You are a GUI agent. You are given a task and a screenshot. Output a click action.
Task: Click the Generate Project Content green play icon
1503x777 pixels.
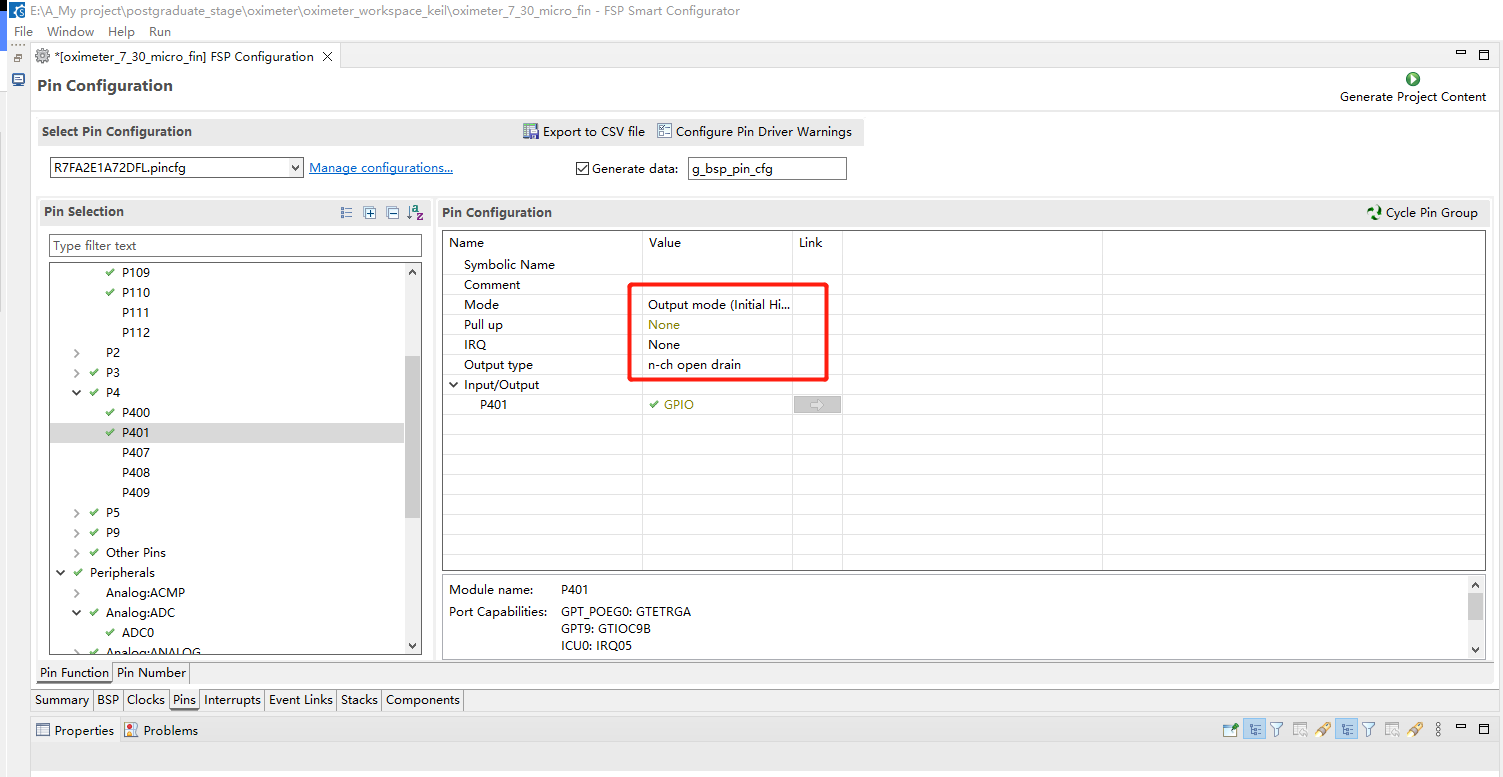[1412, 79]
